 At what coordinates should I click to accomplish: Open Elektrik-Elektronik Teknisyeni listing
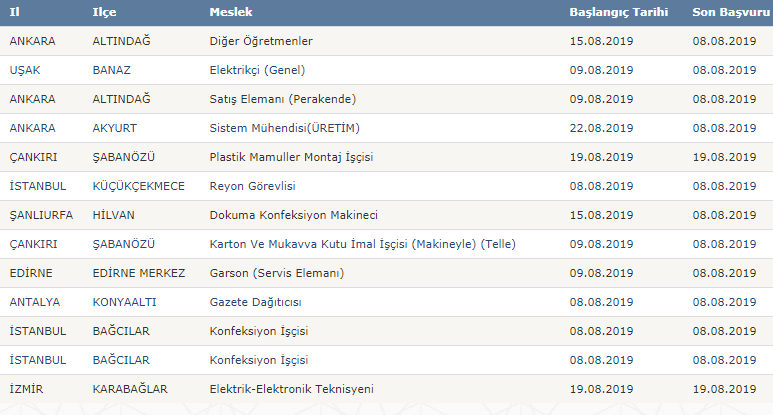[291, 389]
